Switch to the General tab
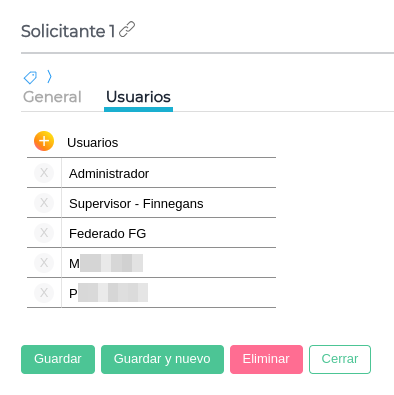The height and width of the screenshot is (395, 394). [52, 97]
